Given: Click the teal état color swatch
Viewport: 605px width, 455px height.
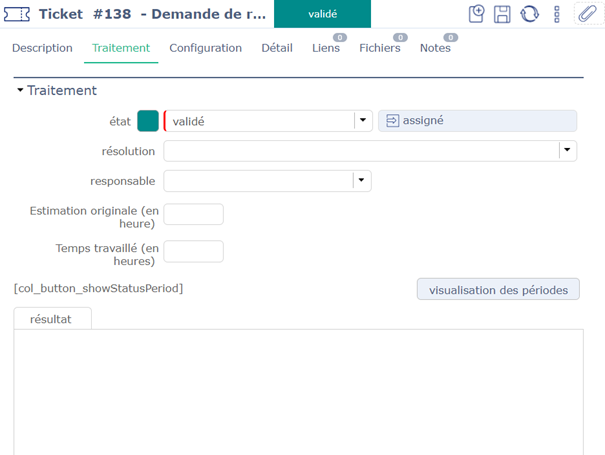Looking at the screenshot, I should [148, 121].
